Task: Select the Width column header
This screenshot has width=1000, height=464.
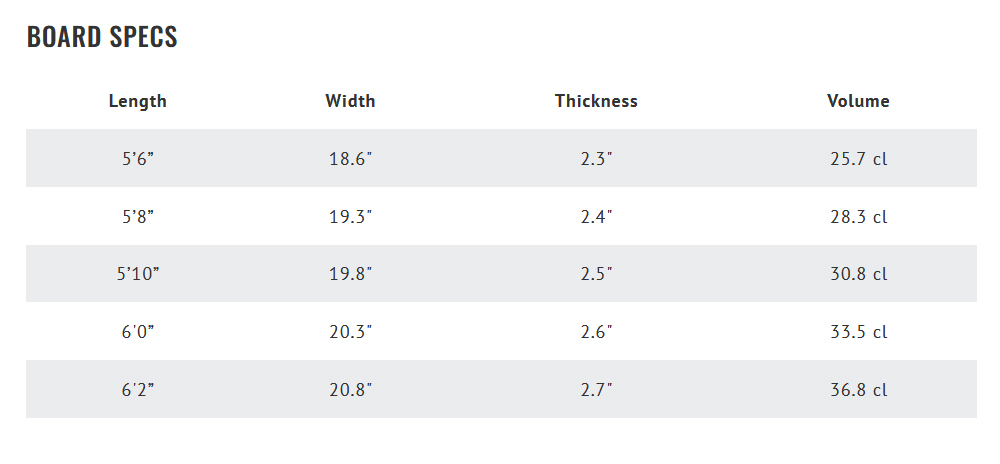Action: (x=350, y=101)
